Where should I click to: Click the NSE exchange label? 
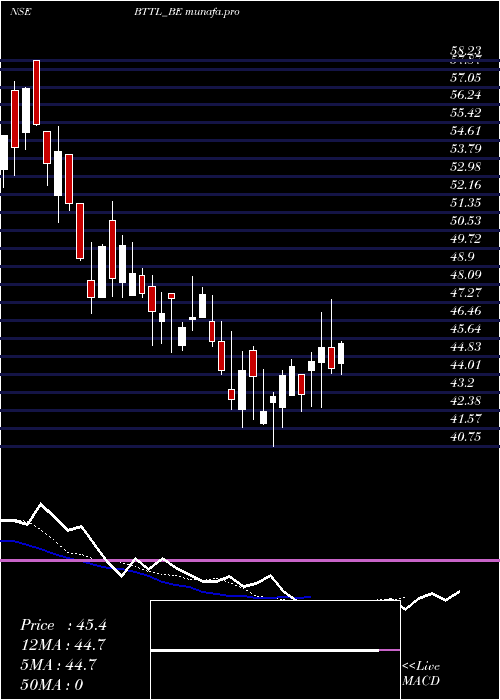(20, 12)
